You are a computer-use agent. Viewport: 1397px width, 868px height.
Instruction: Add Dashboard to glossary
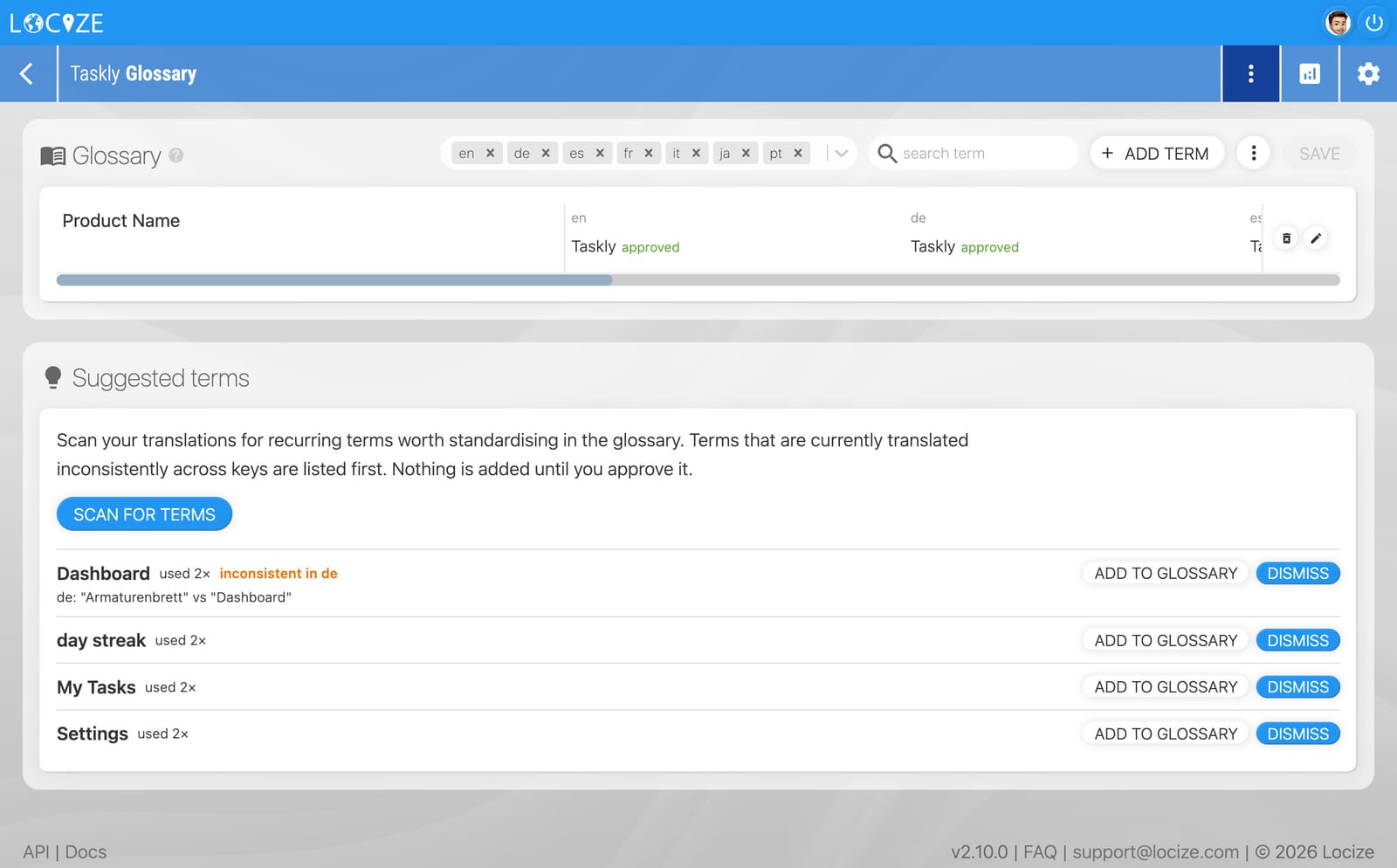pos(1166,574)
